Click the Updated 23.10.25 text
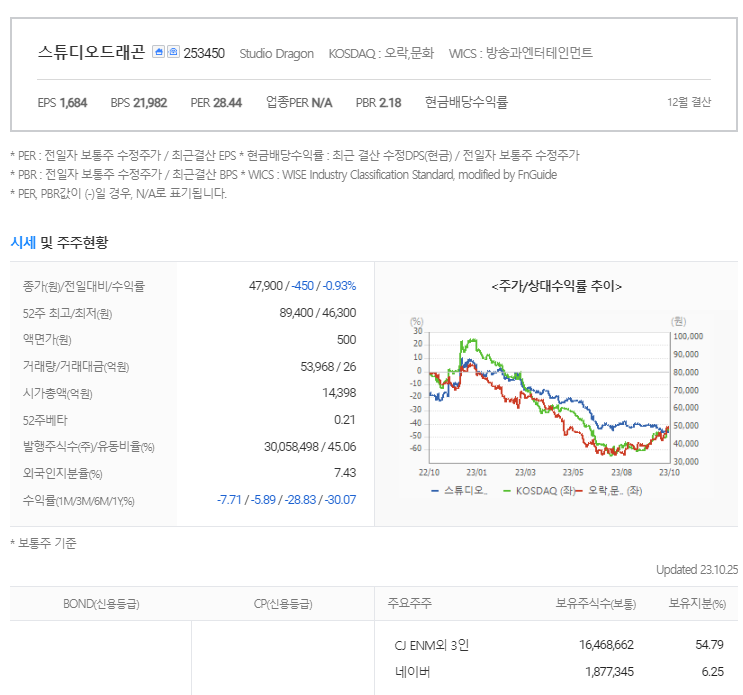Viewport: 743px width, 695px height. pyautogui.click(x=697, y=569)
